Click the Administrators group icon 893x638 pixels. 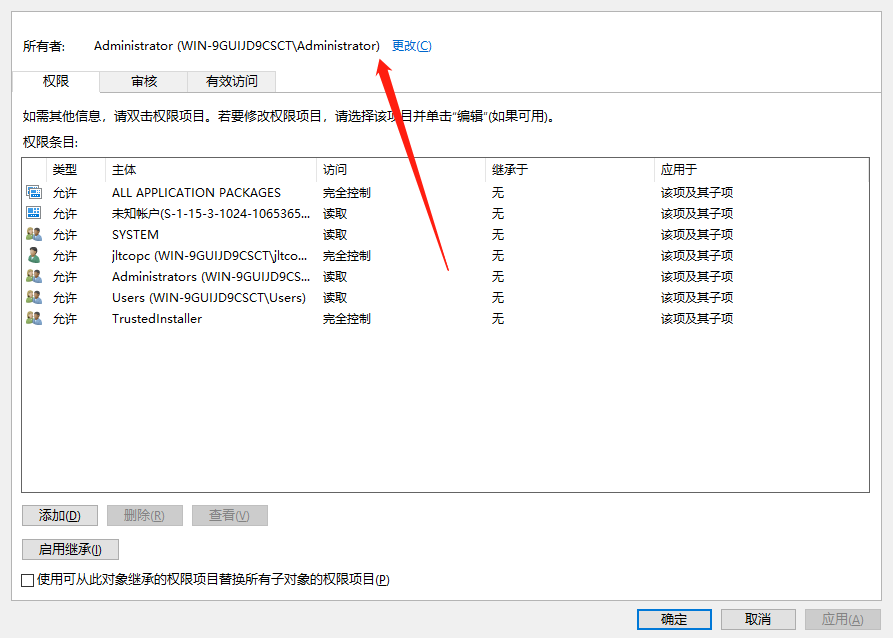point(34,276)
